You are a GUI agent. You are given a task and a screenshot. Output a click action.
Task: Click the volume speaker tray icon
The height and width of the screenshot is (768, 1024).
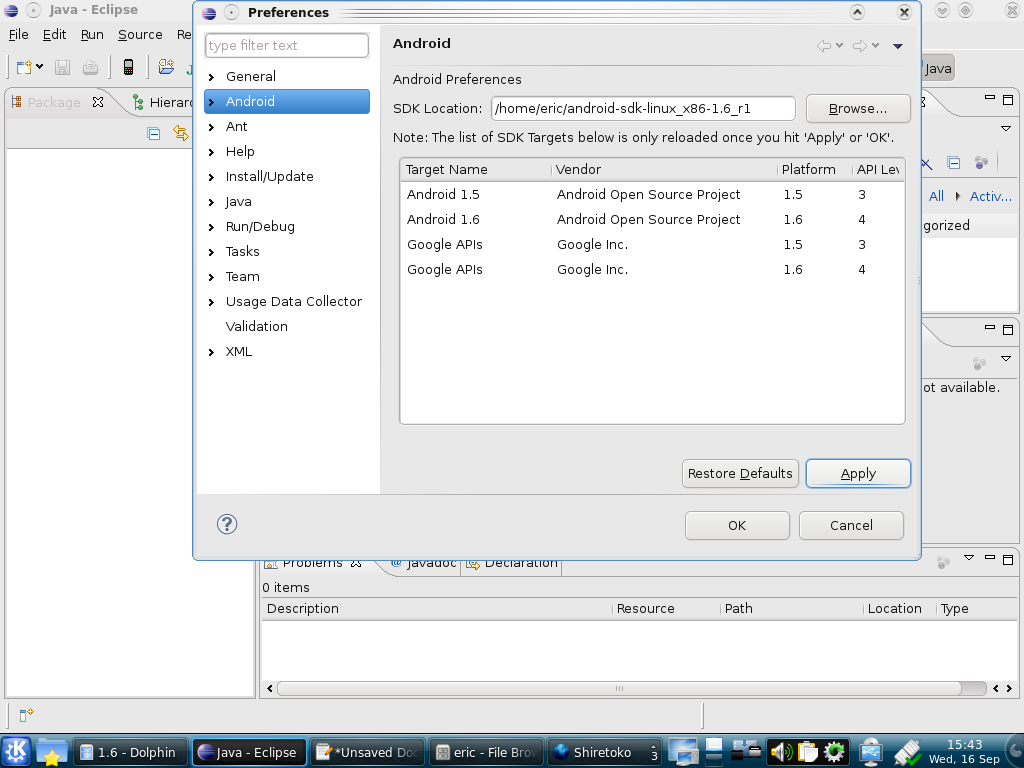[x=780, y=752]
